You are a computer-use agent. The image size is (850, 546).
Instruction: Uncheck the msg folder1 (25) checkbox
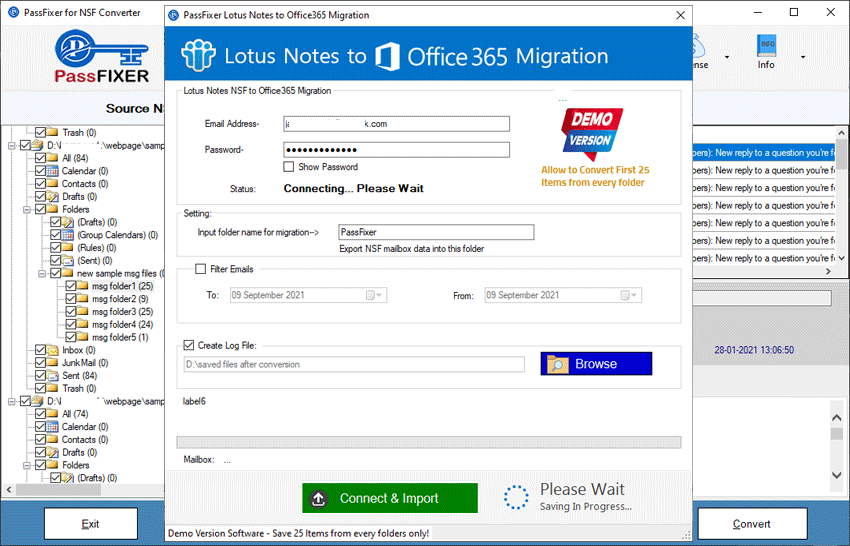pos(70,286)
